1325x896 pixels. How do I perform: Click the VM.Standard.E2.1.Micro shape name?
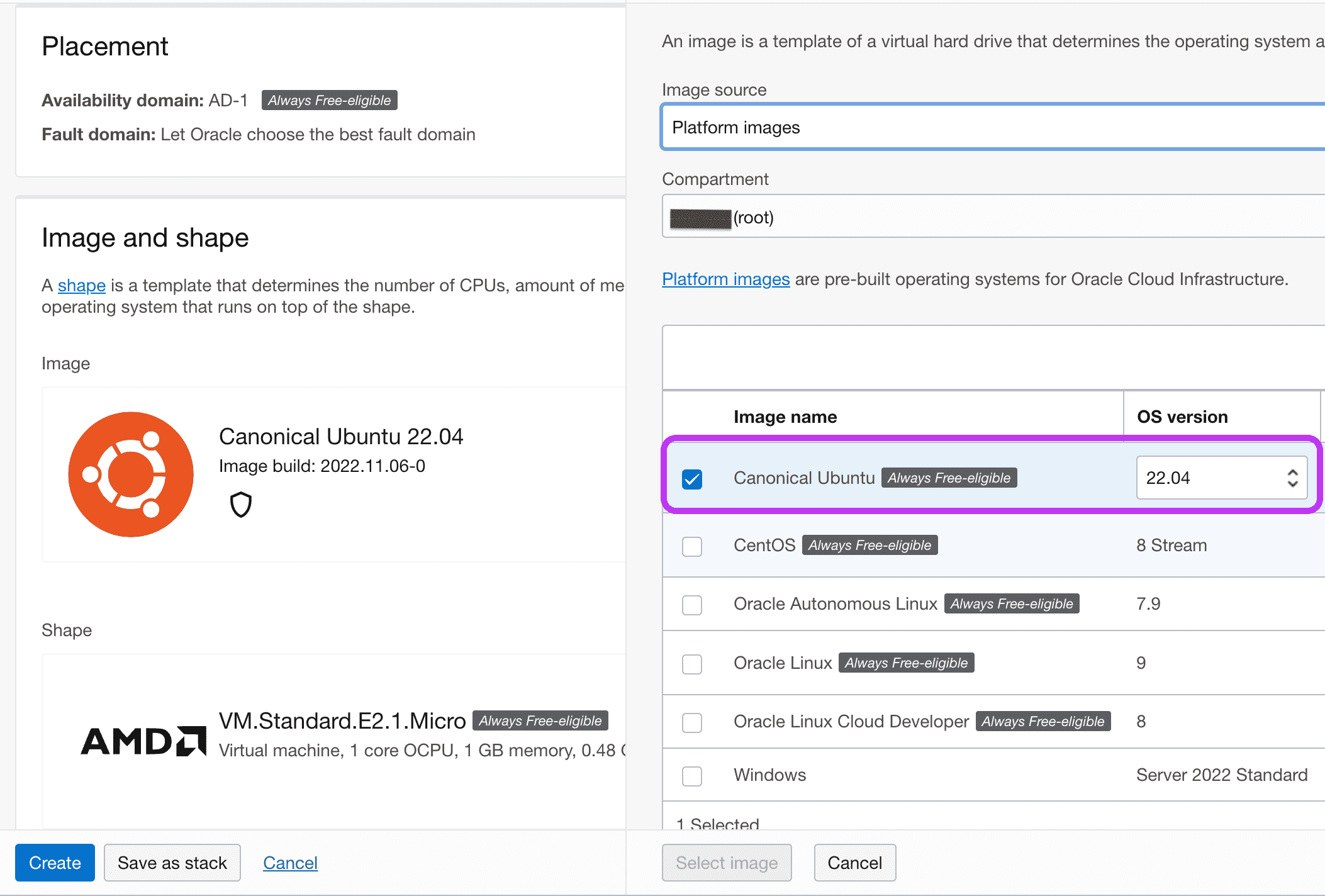click(x=342, y=720)
